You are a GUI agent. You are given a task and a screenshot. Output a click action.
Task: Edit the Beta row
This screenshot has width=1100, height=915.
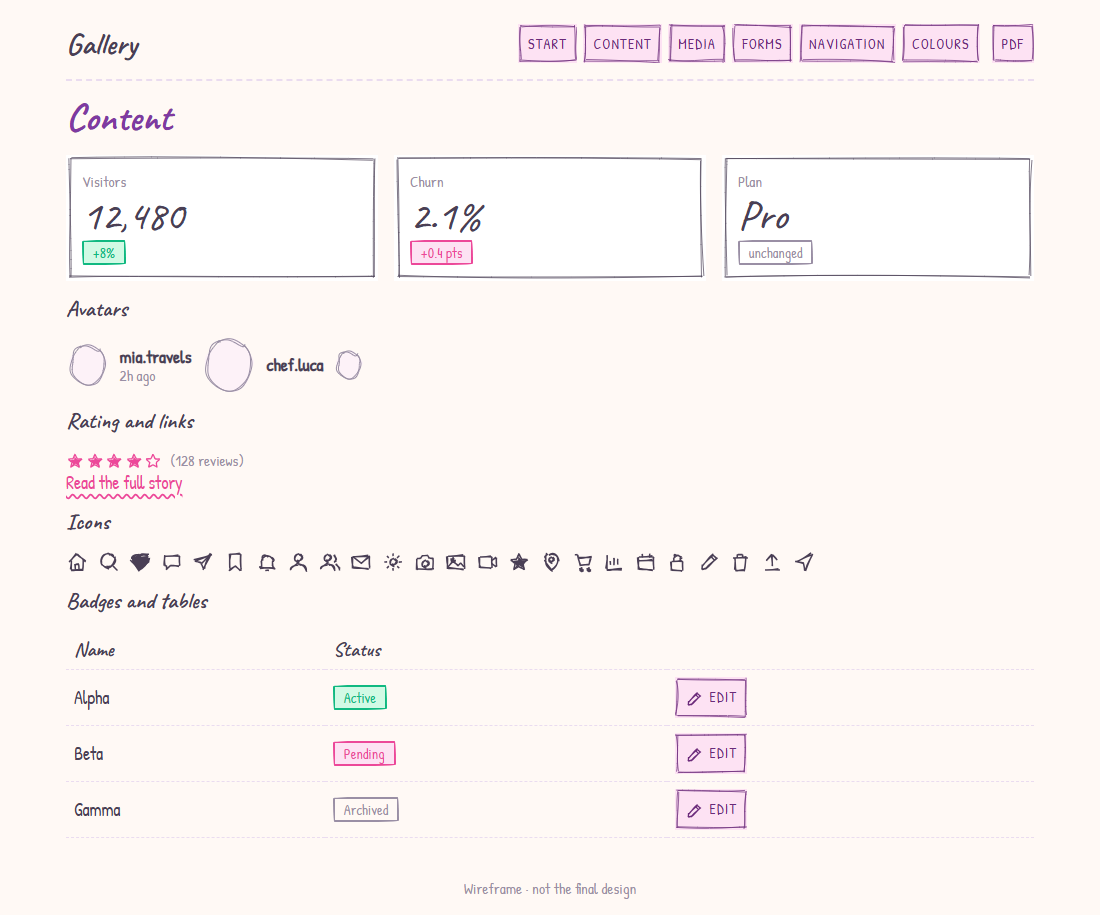point(711,754)
